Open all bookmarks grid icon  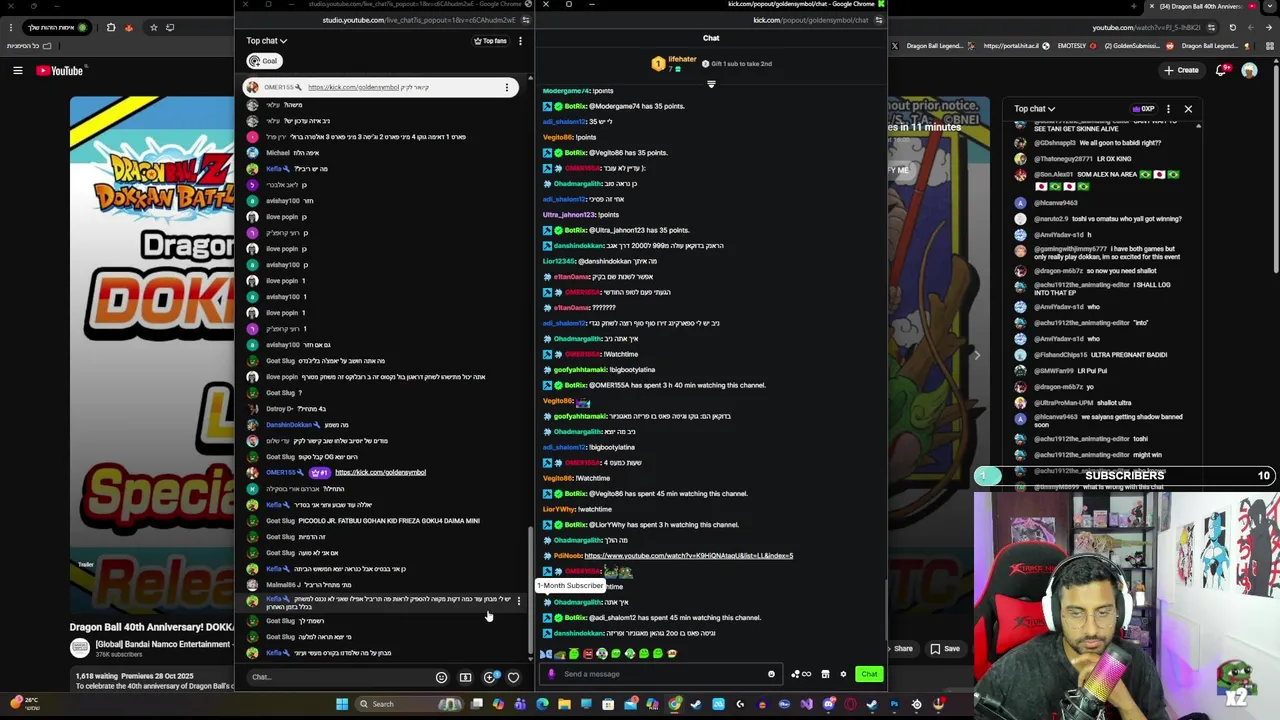[1269, 46]
